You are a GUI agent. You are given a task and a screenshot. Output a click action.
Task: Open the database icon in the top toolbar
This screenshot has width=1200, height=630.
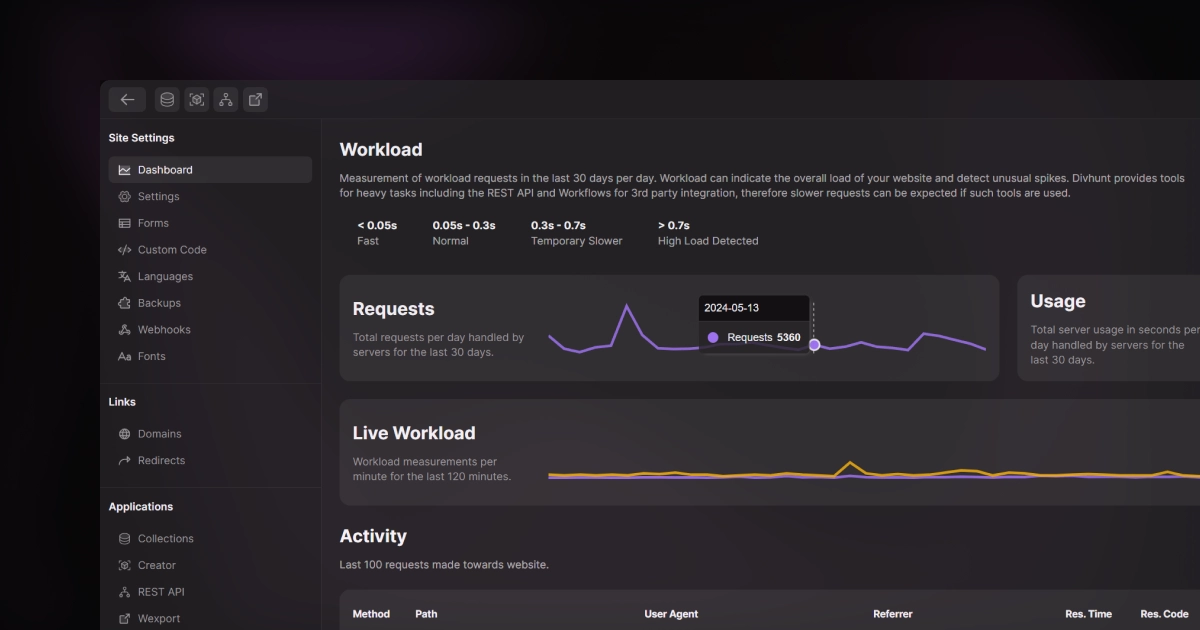[x=166, y=99]
